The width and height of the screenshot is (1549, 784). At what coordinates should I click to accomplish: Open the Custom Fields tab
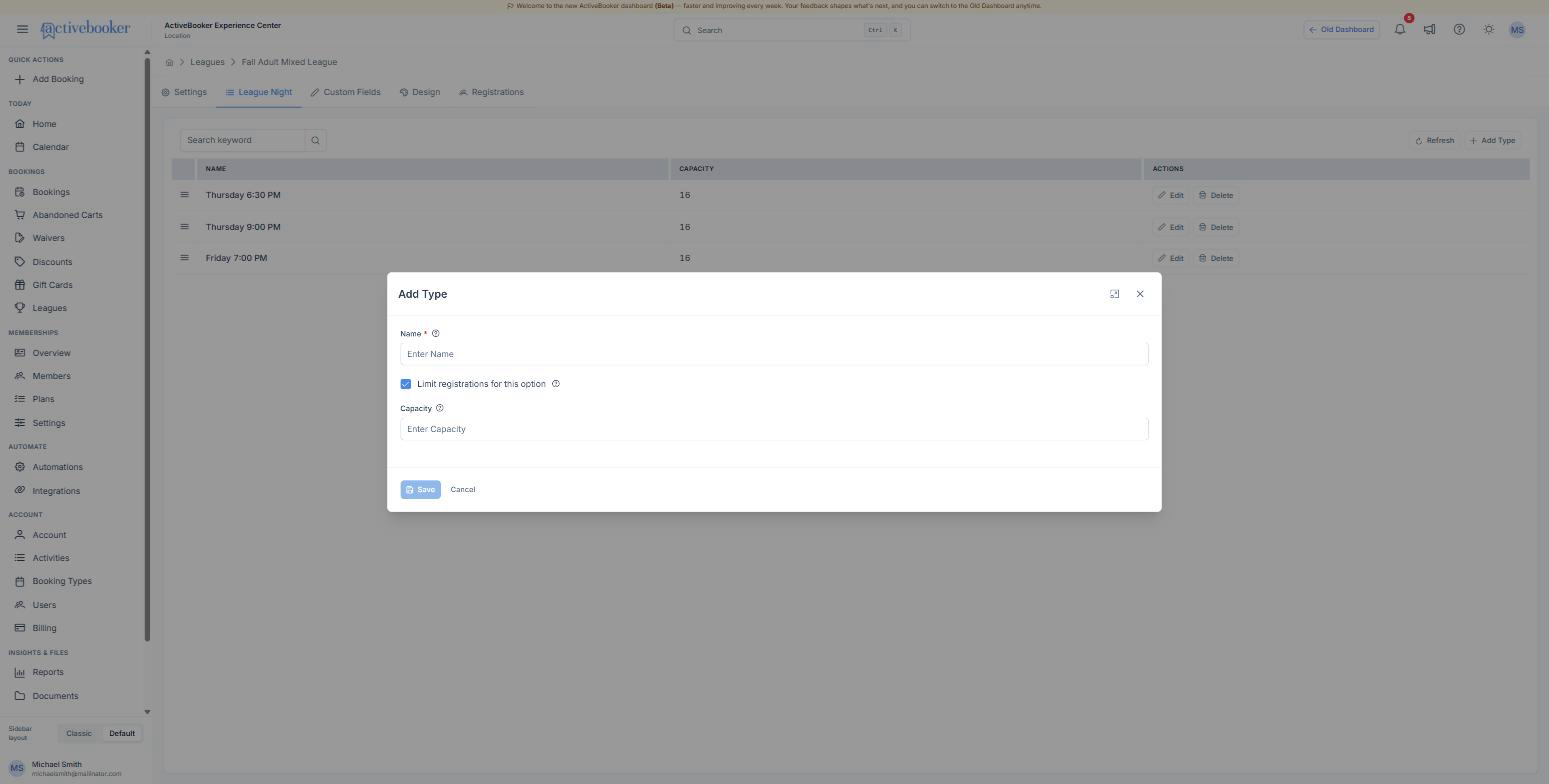(x=345, y=92)
